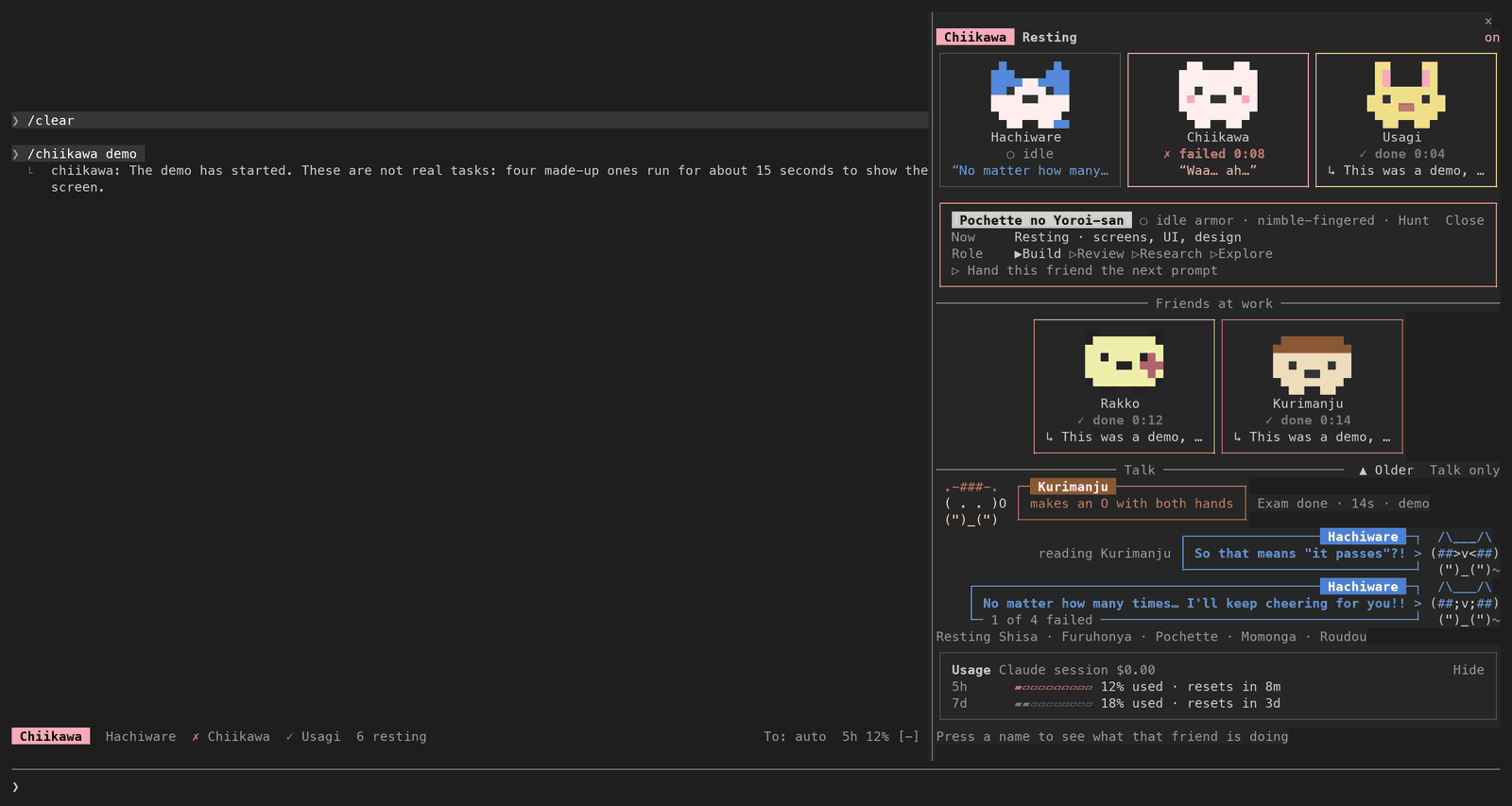Select the Explore role option
Viewport: 1512px width, 806px height.
(x=1241, y=254)
